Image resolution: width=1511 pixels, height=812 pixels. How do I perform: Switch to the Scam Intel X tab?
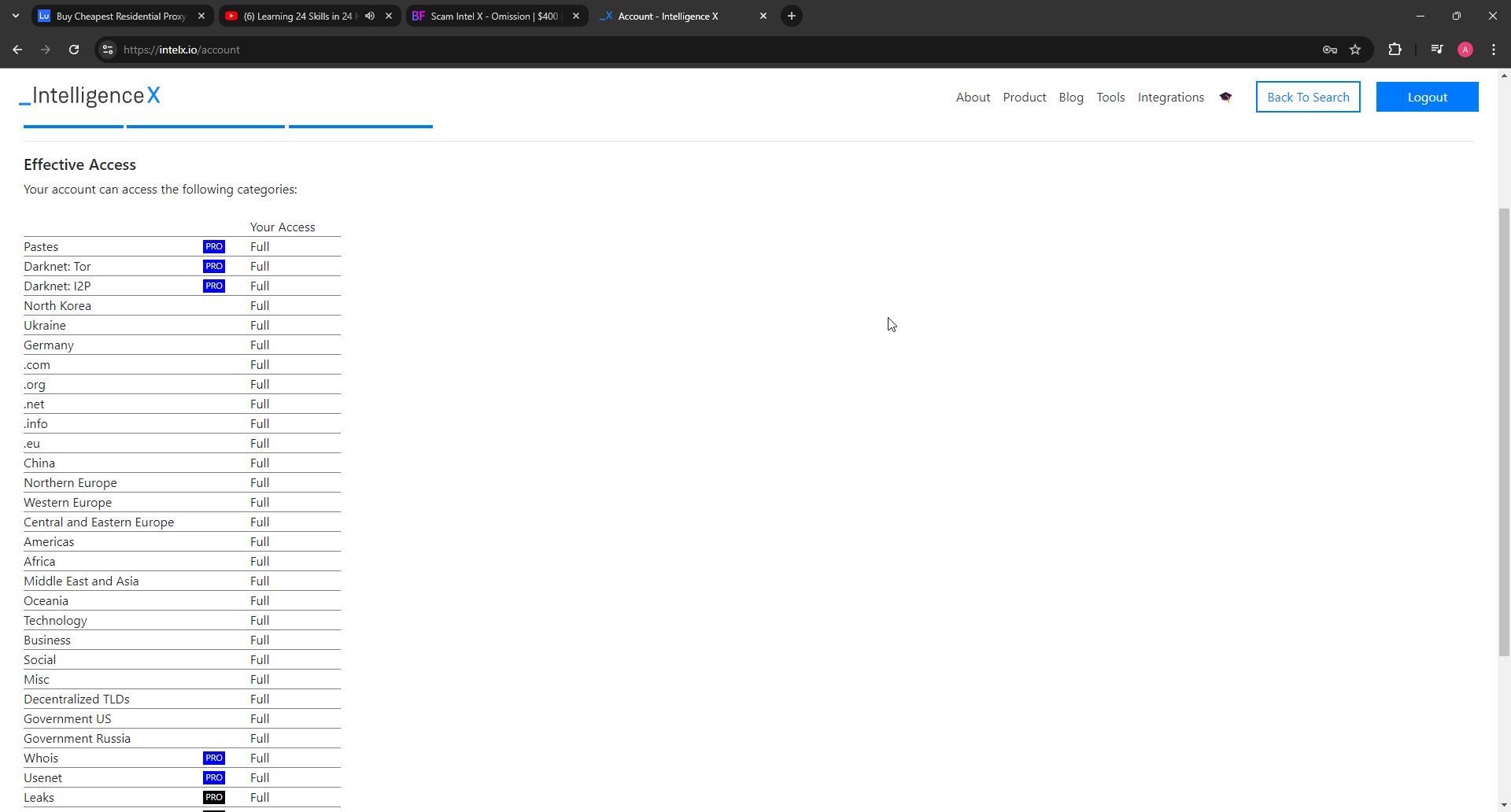[x=493, y=16]
